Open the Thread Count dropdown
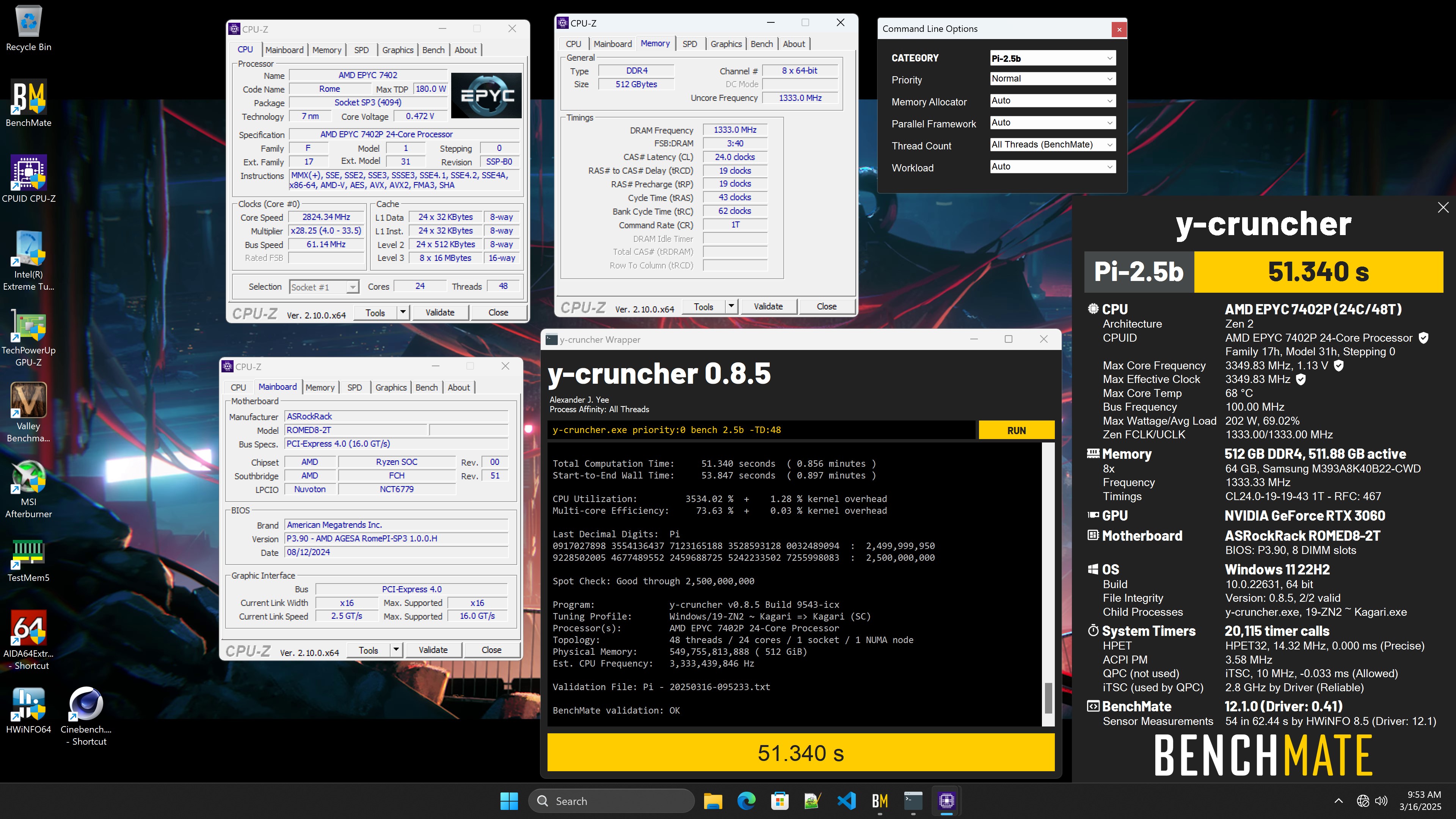The height and width of the screenshot is (819, 1456). pyautogui.click(x=1053, y=145)
